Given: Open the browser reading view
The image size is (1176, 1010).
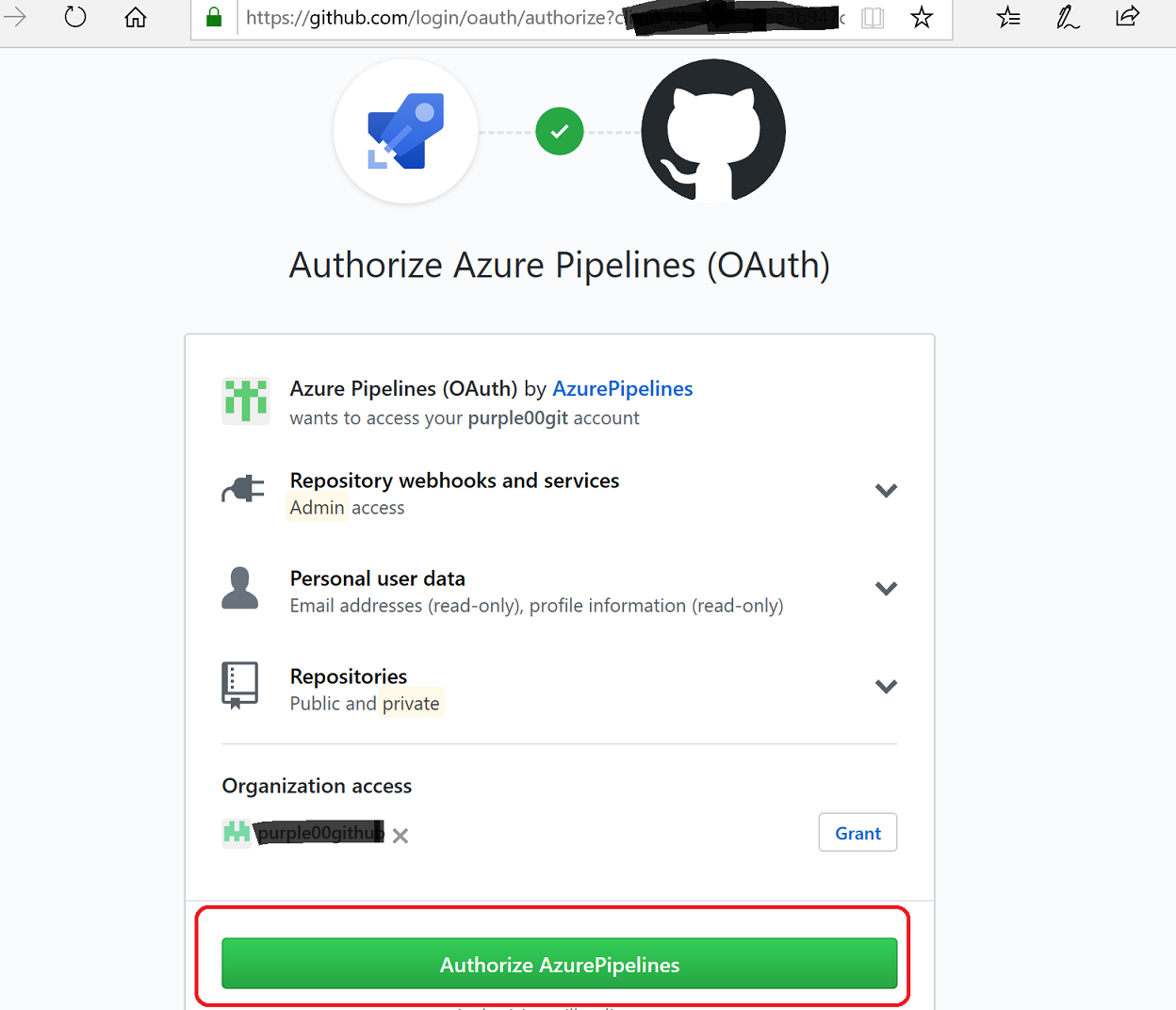Looking at the screenshot, I should pyautogui.click(x=872, y=18).
